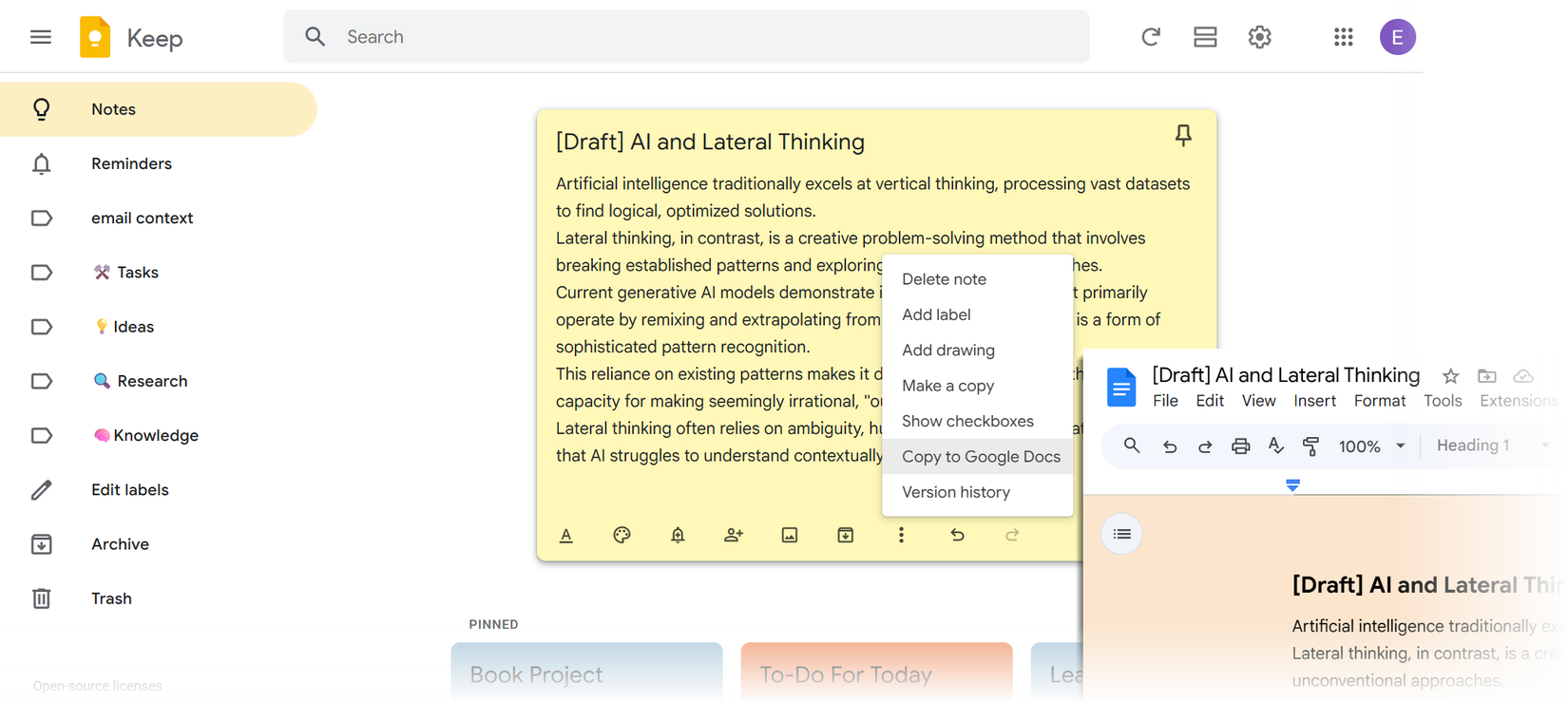
Task: Add a collaborator to the note
Action: click(733, 535)
